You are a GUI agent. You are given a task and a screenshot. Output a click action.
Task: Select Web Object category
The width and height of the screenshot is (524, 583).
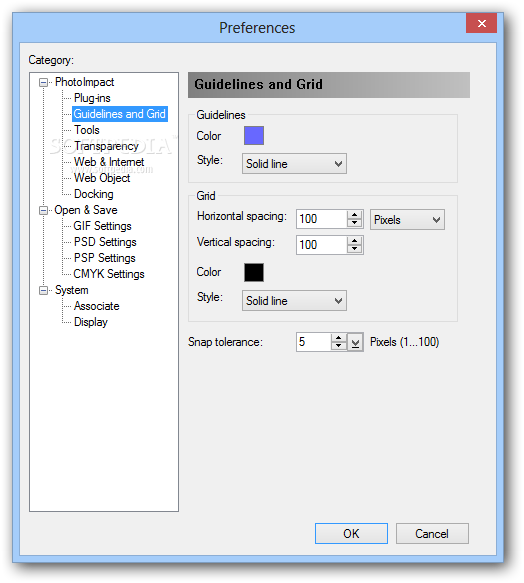coord(102,178)
